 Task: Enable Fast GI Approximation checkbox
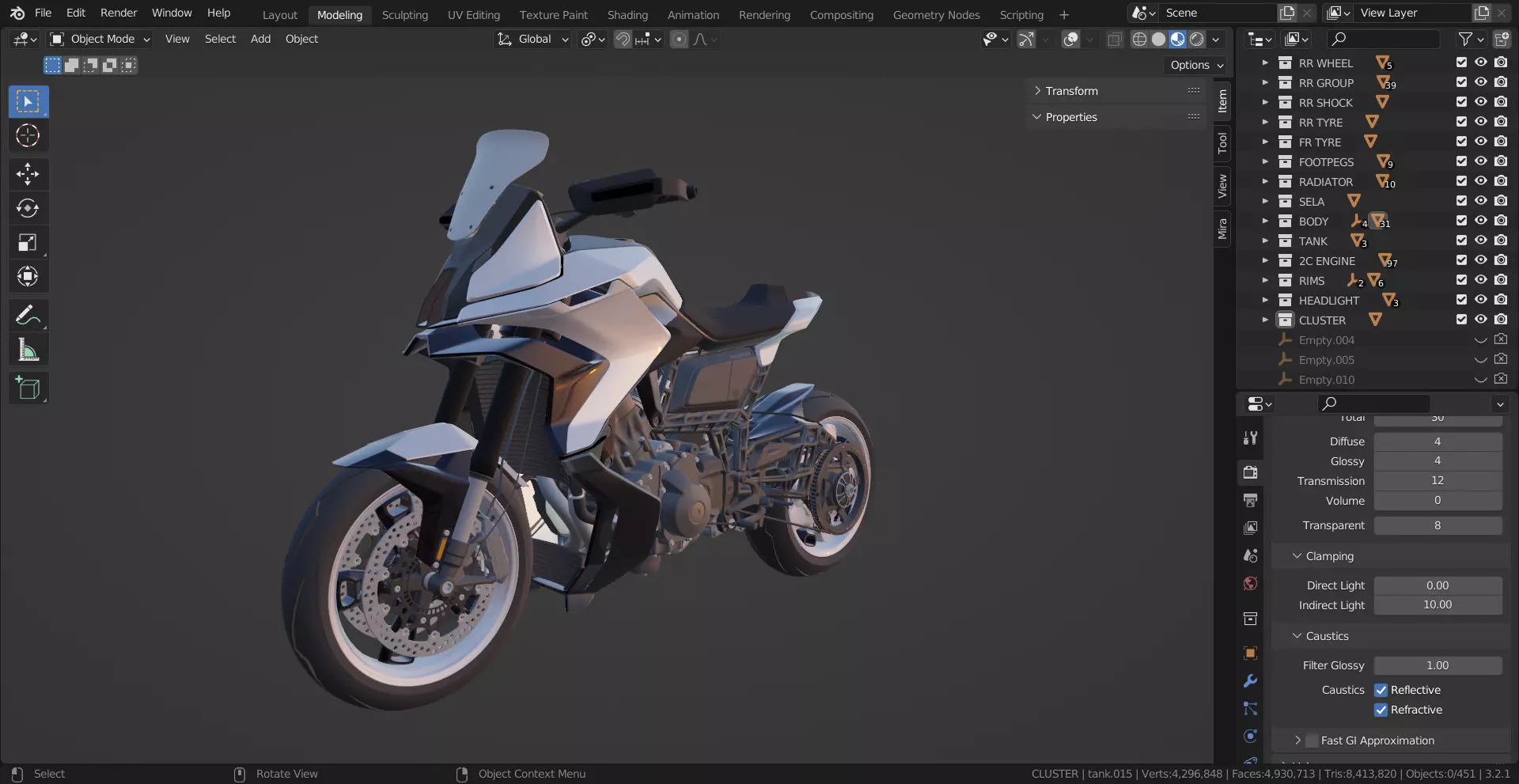(1313, 740)
